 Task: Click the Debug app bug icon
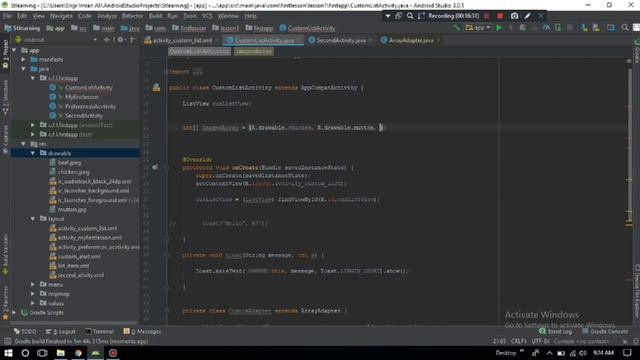click(x=522, y=28)
